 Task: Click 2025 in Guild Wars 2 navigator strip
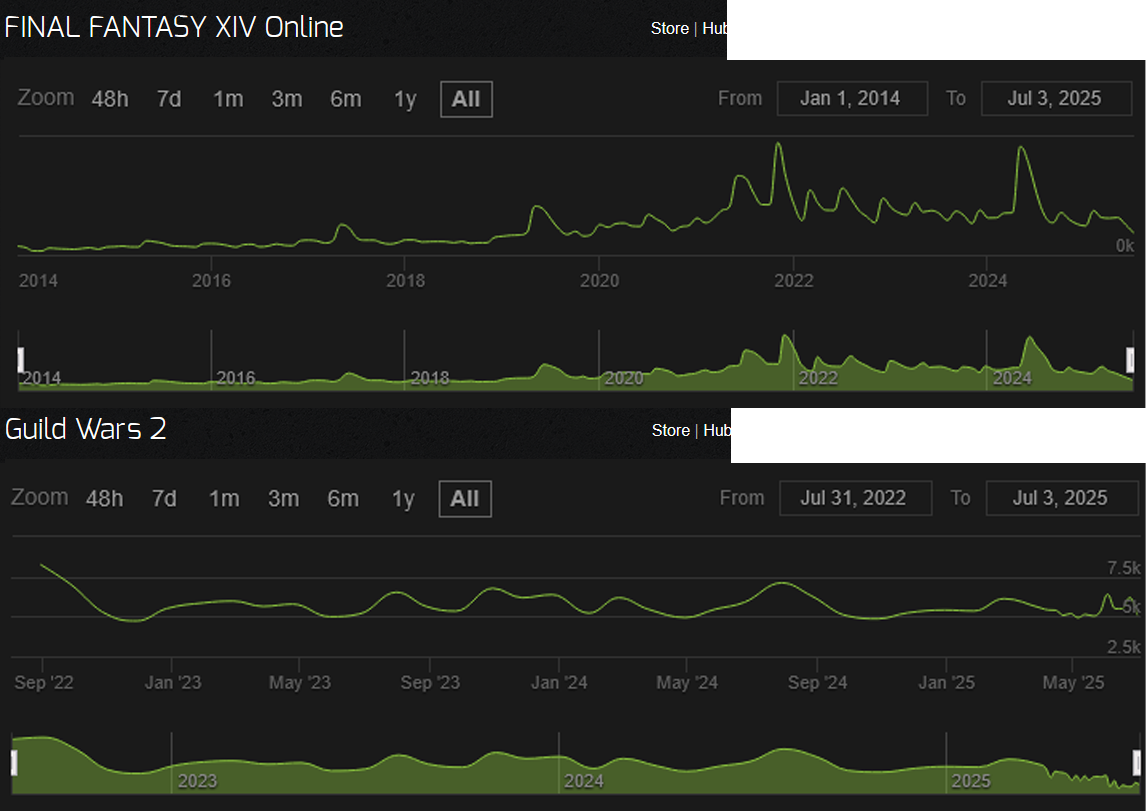click(x=971, y=781)
